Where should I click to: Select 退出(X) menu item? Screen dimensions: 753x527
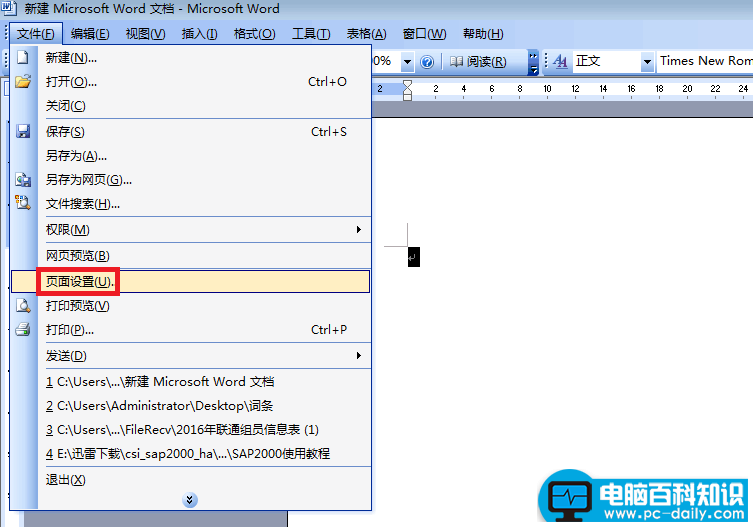(x=191, y=479)
